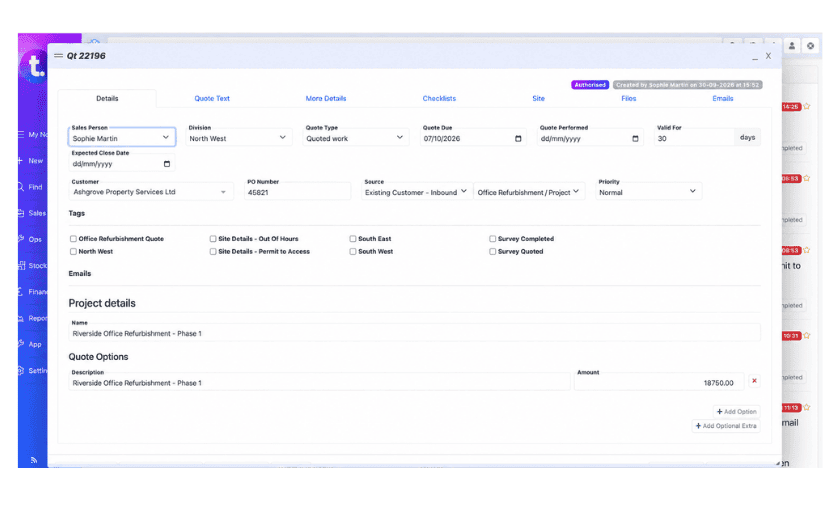Open the Source dropdown Existing Customer - Inbound
840x520 pixels.
tap(416, 192)
